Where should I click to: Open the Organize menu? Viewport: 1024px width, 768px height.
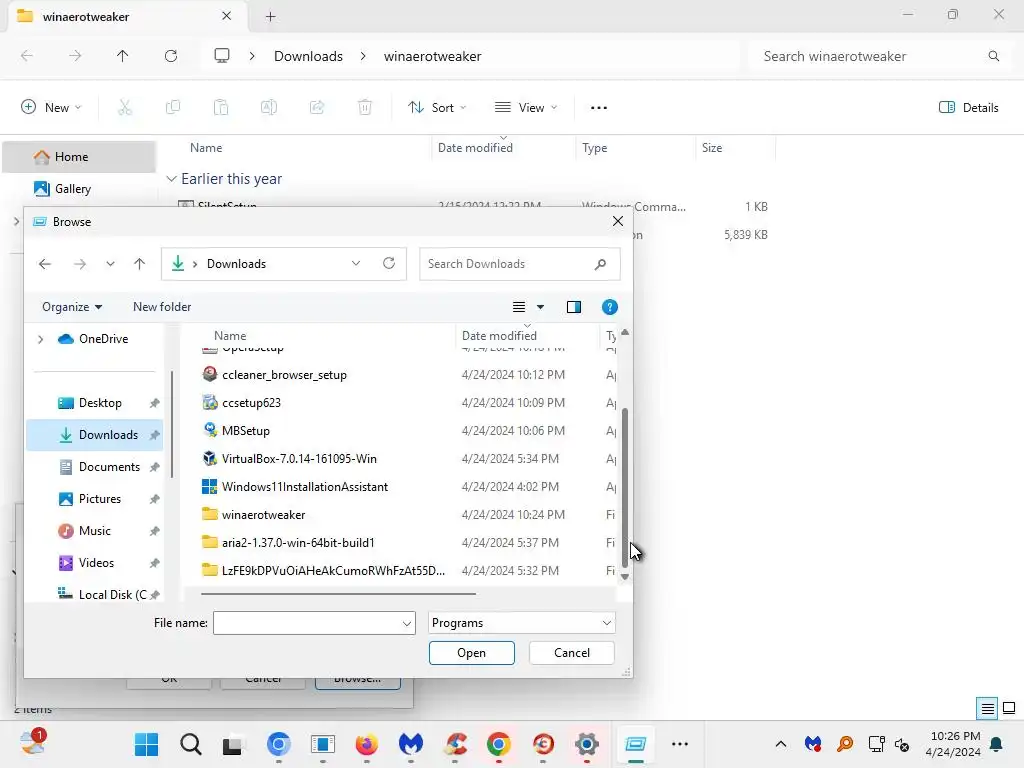point(72,307)
